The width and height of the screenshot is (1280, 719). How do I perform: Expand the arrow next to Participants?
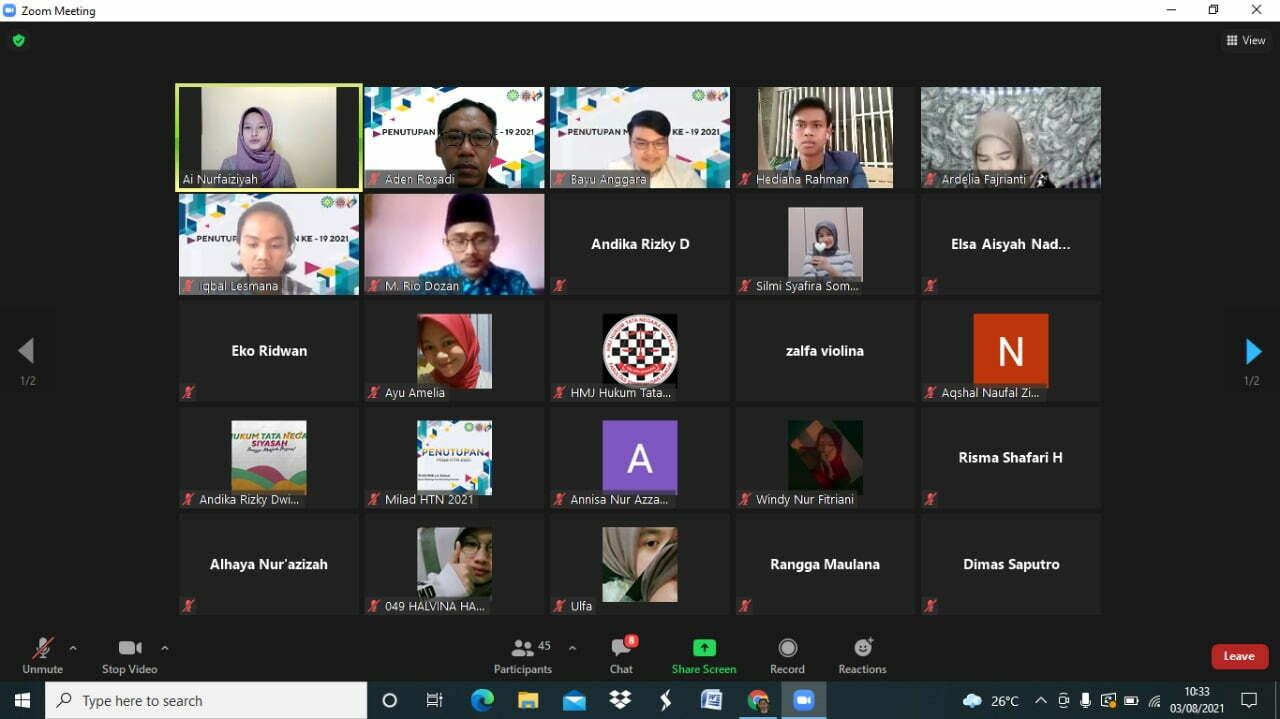(x=572, y=648)
